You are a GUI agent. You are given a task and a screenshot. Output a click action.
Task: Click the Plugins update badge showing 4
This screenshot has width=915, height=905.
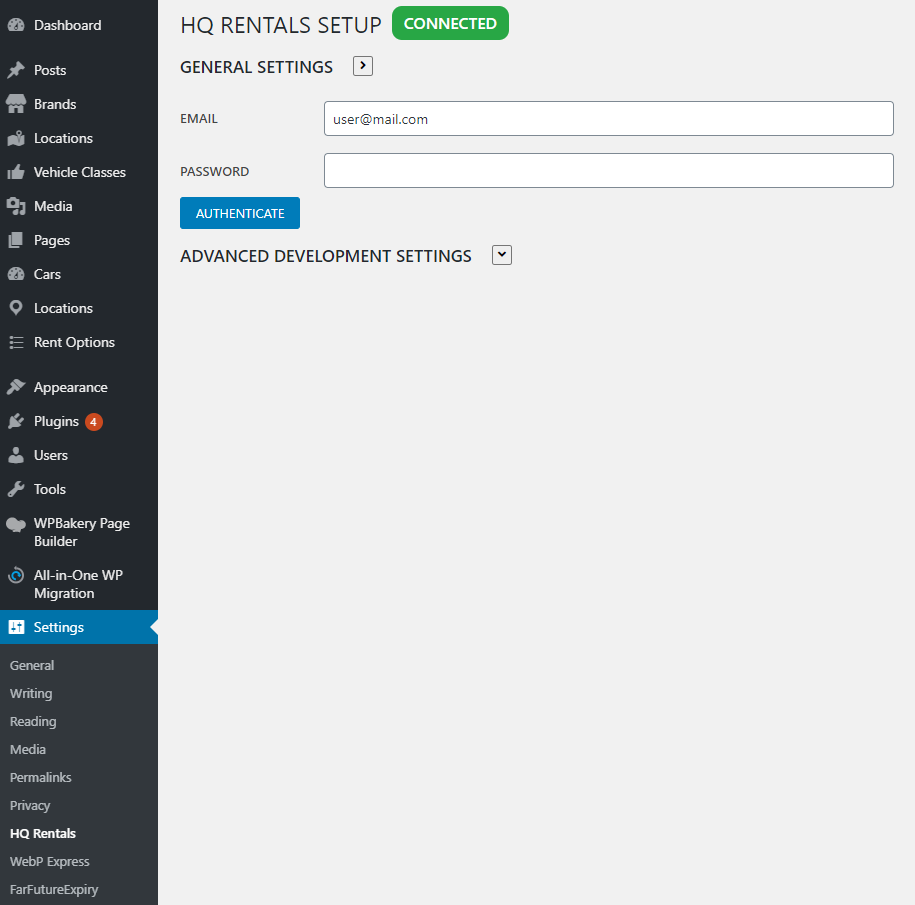[93, 421]
